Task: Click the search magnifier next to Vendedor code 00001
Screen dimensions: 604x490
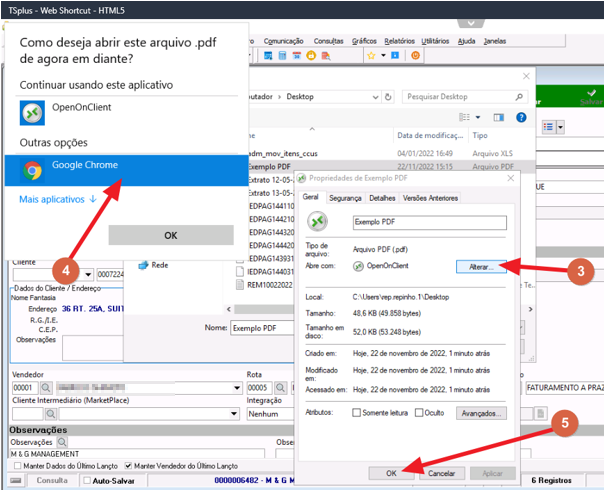Action: 46,388
